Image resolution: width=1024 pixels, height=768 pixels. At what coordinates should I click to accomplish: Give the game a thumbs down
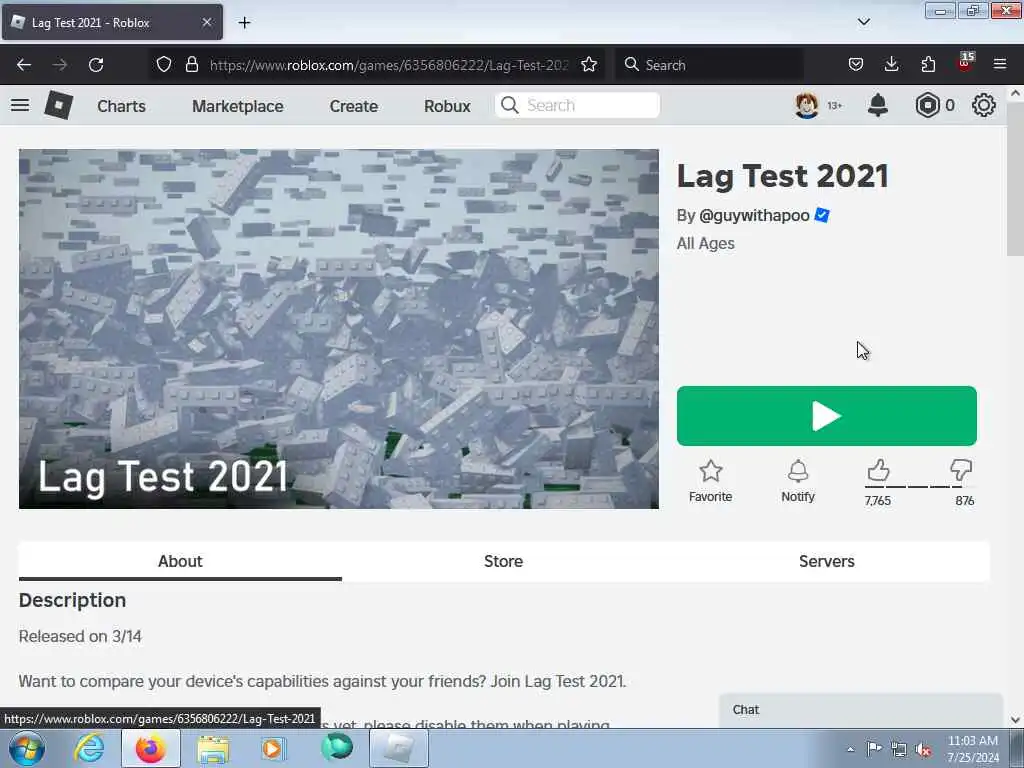[x=961, y=470]
